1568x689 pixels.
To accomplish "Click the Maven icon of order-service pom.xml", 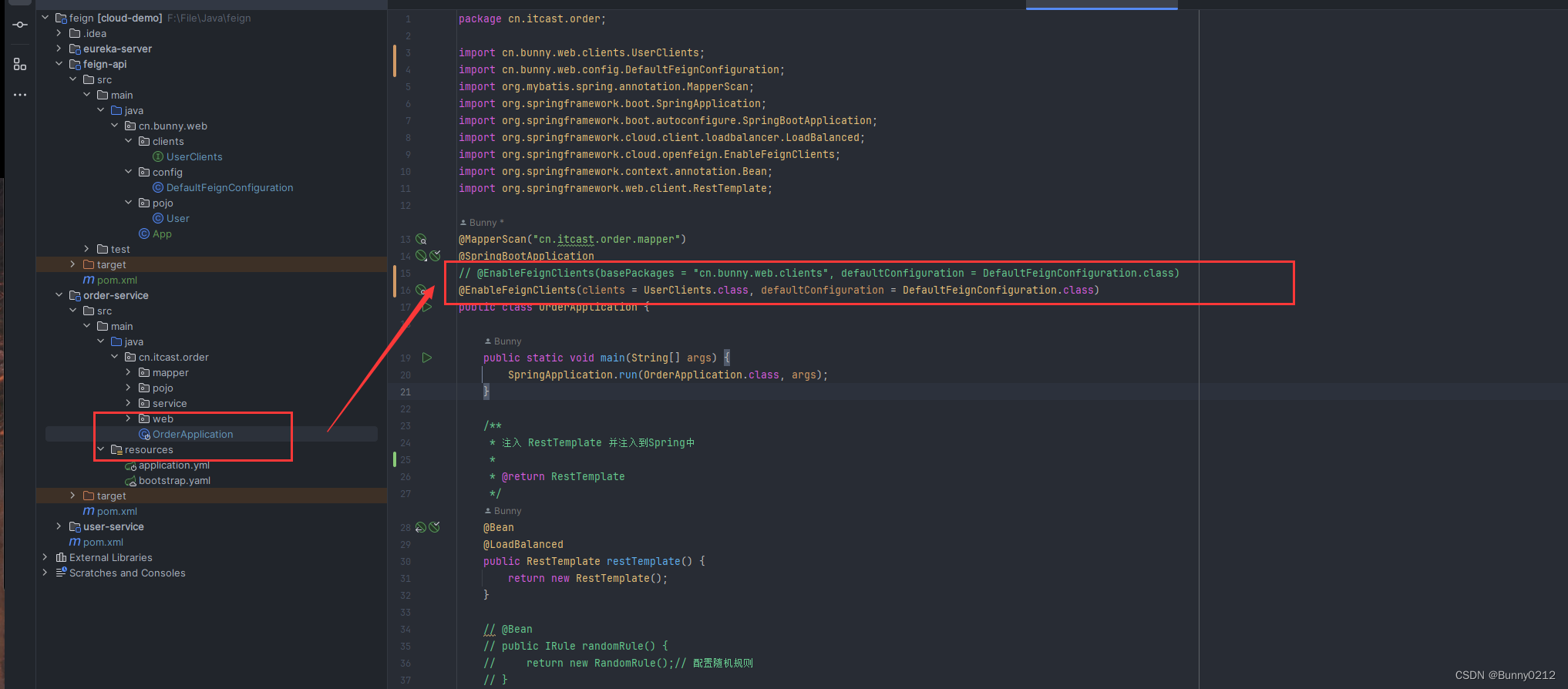I will pyautogui.click(x=89, y=511).
